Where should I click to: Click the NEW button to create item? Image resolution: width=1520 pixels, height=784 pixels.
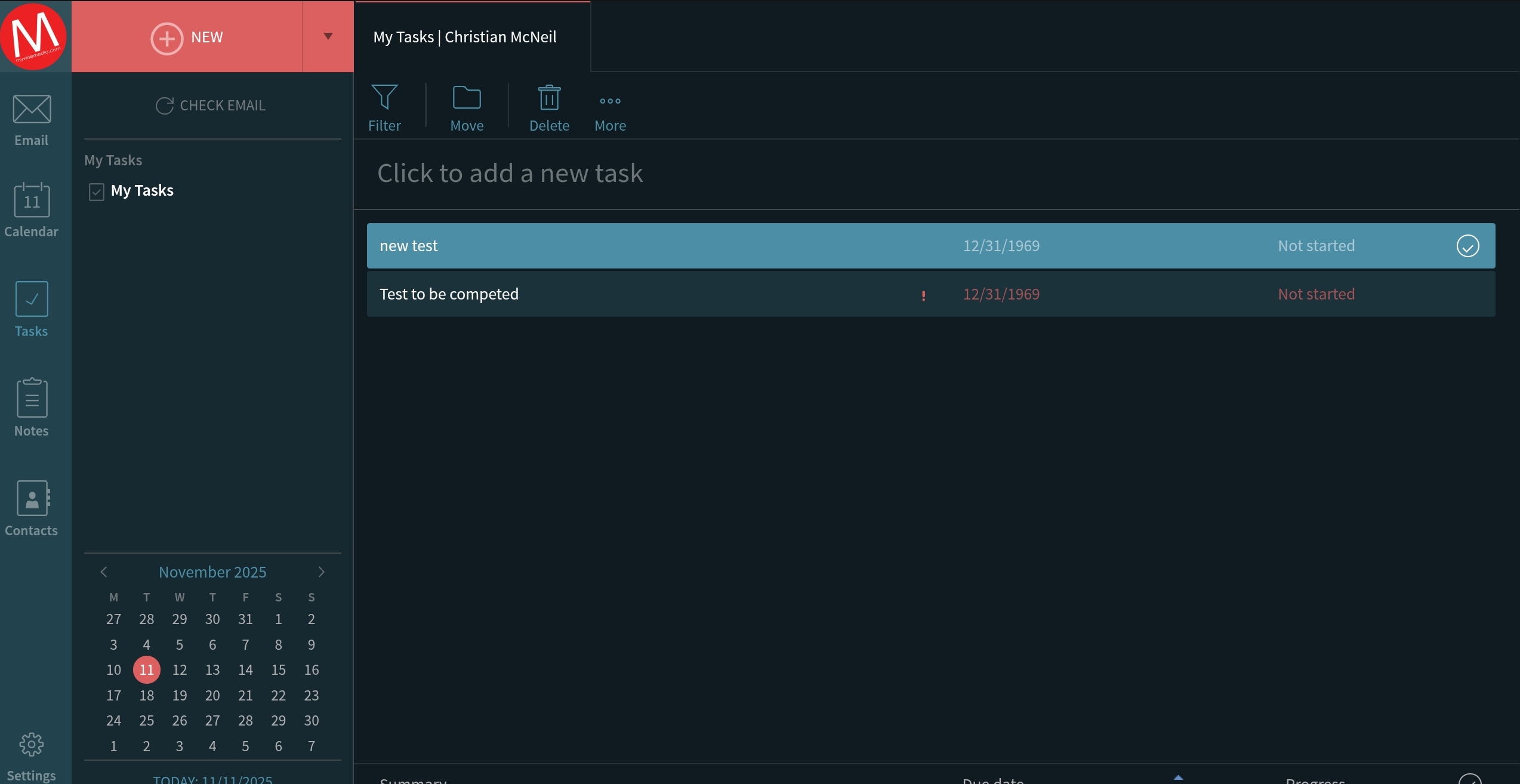pyautogui.click(x=188, y=36)
